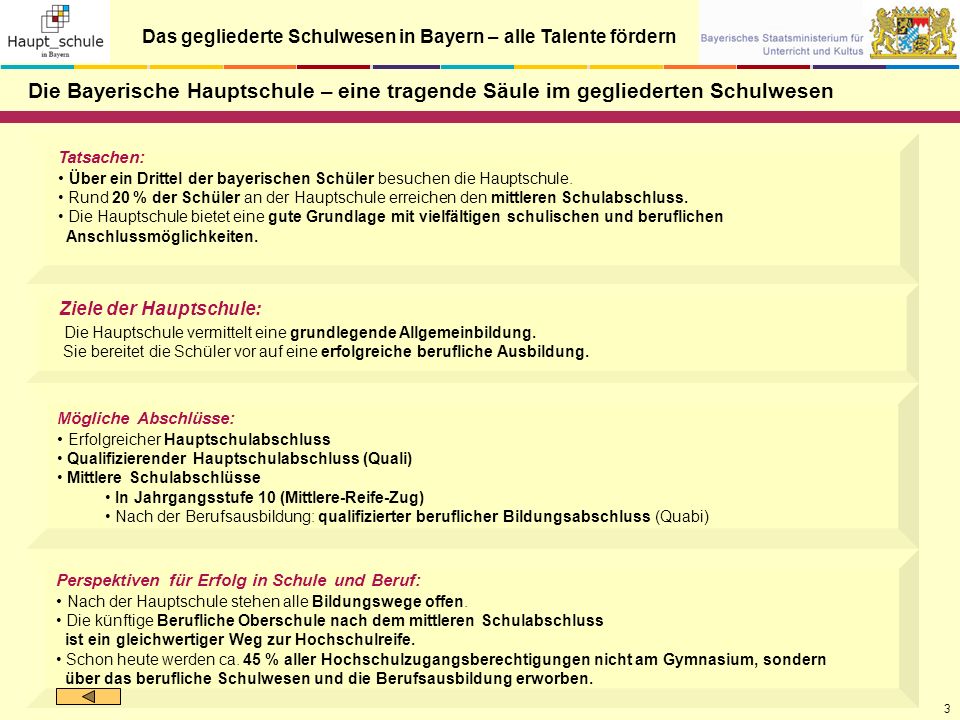Click the bold word 'Anschlussmöglichkeiten.'
Viewport: 960px width, 720px height.
162,237
